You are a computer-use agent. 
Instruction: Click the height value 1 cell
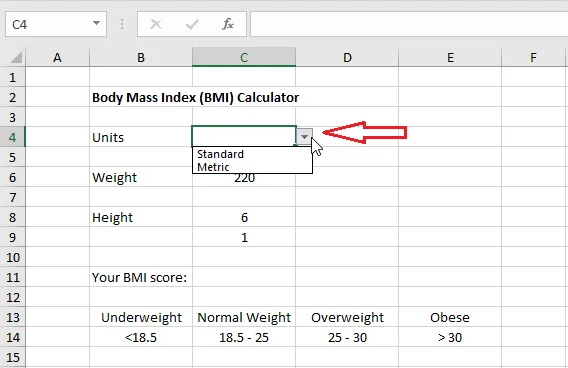(244, 237)
